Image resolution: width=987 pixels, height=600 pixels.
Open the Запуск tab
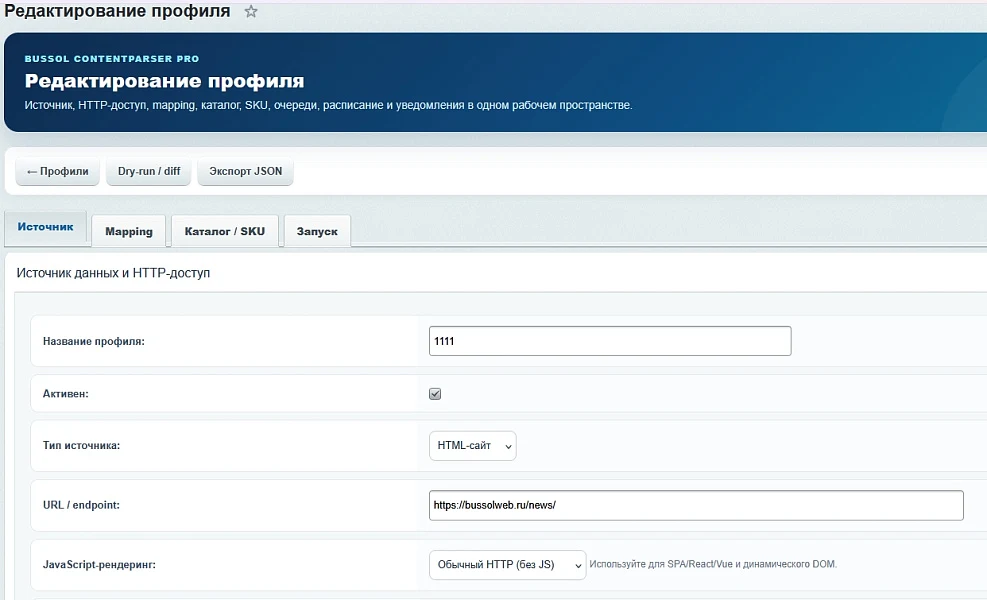(317, 231)
